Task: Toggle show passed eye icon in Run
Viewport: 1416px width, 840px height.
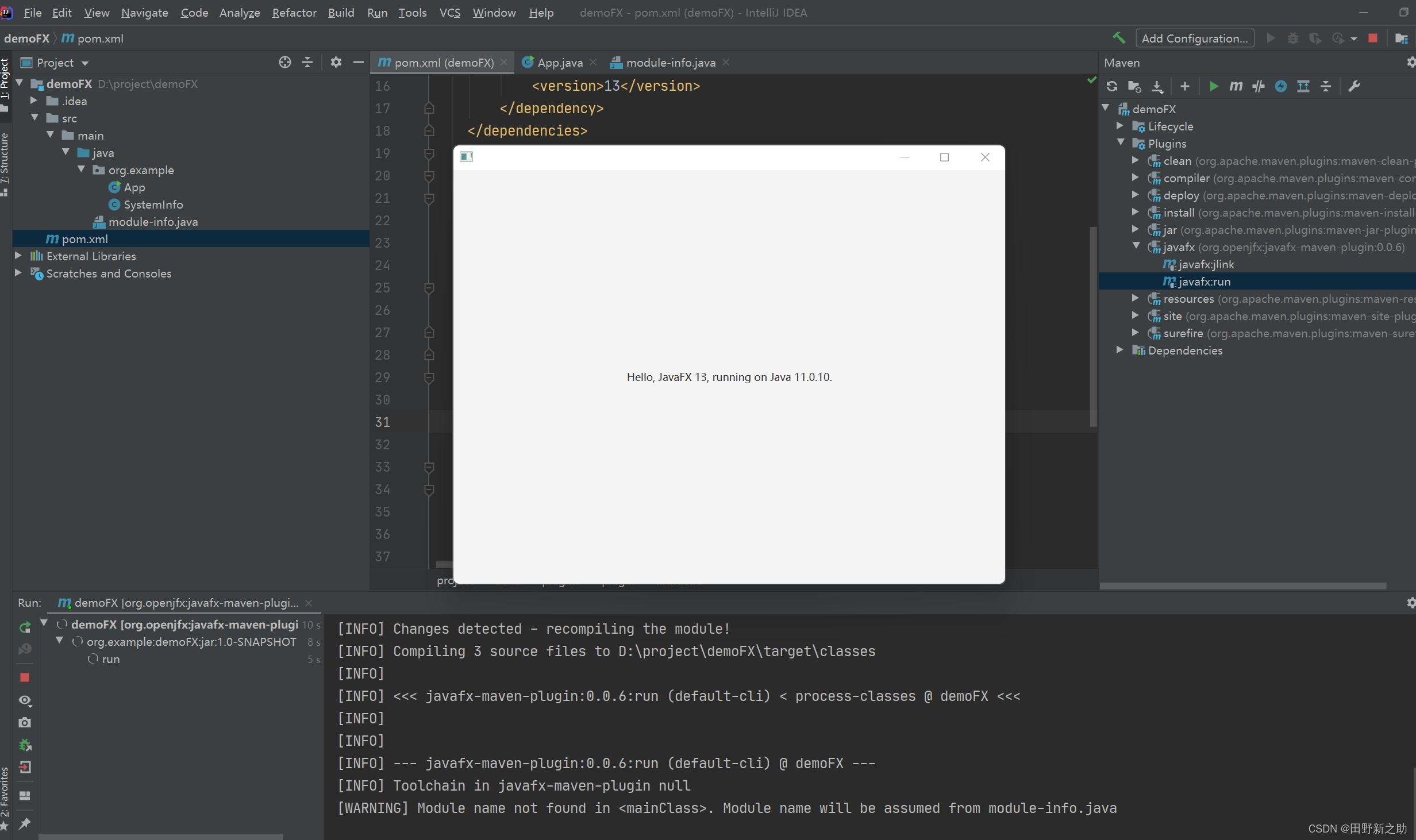Action: [25, 700]
